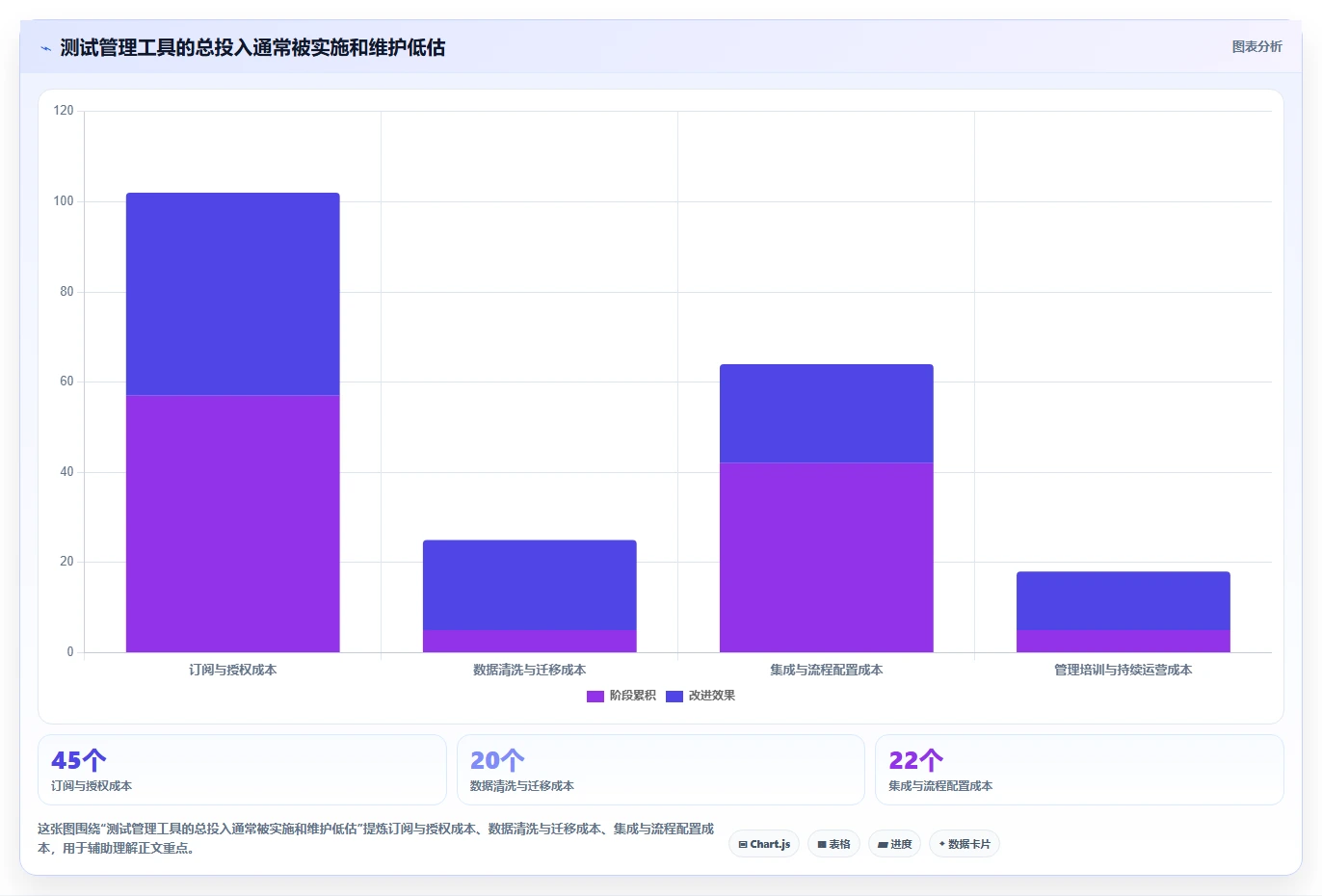Click the chart title 测试管理工具的总投入通常被实施和维护低估

click(x=252, y=47)
